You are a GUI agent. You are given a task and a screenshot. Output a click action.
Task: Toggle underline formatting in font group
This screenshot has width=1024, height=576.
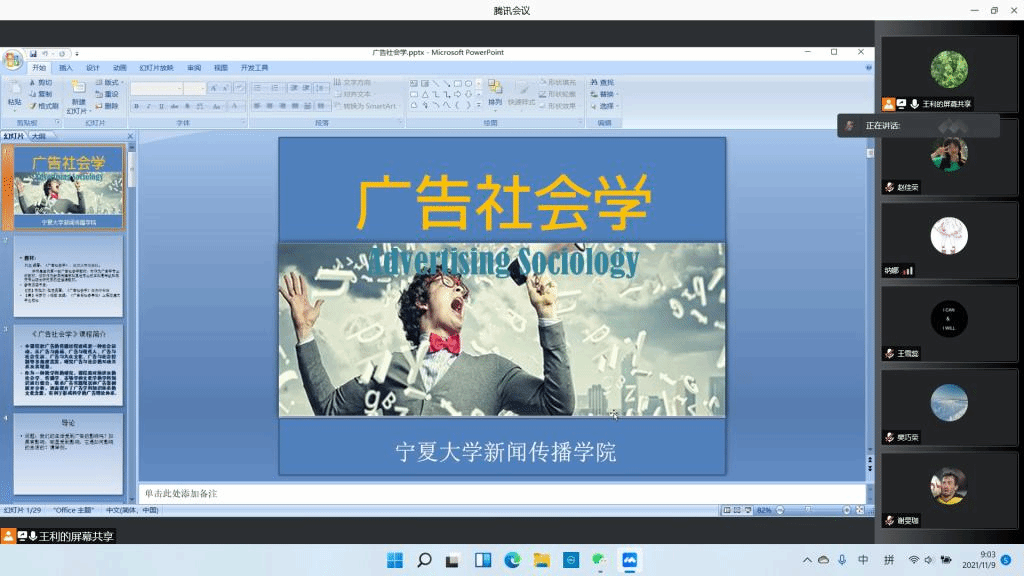tap(162, 106)
